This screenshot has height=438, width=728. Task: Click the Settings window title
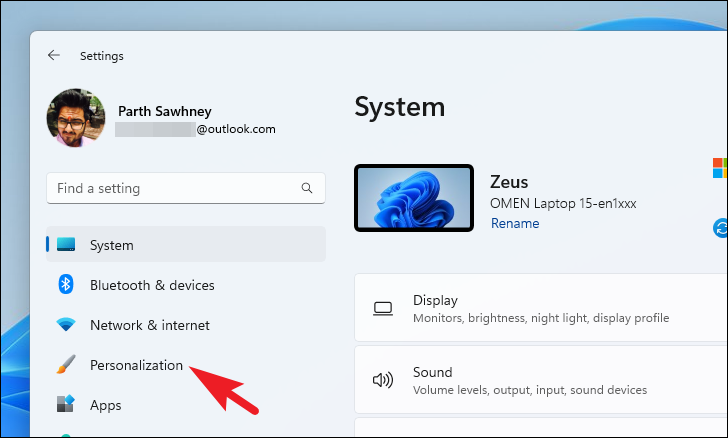point(102,56)
